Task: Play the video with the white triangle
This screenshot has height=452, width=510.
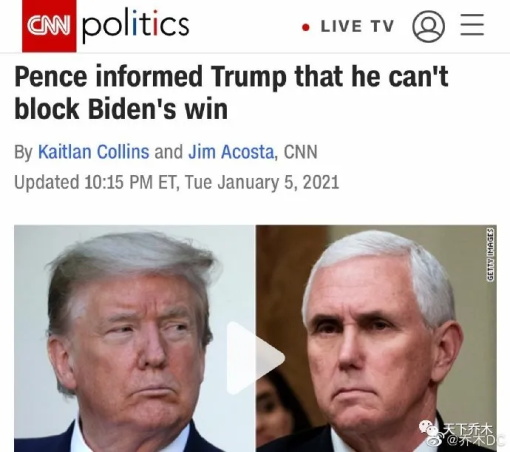Action: coord(255,358)
